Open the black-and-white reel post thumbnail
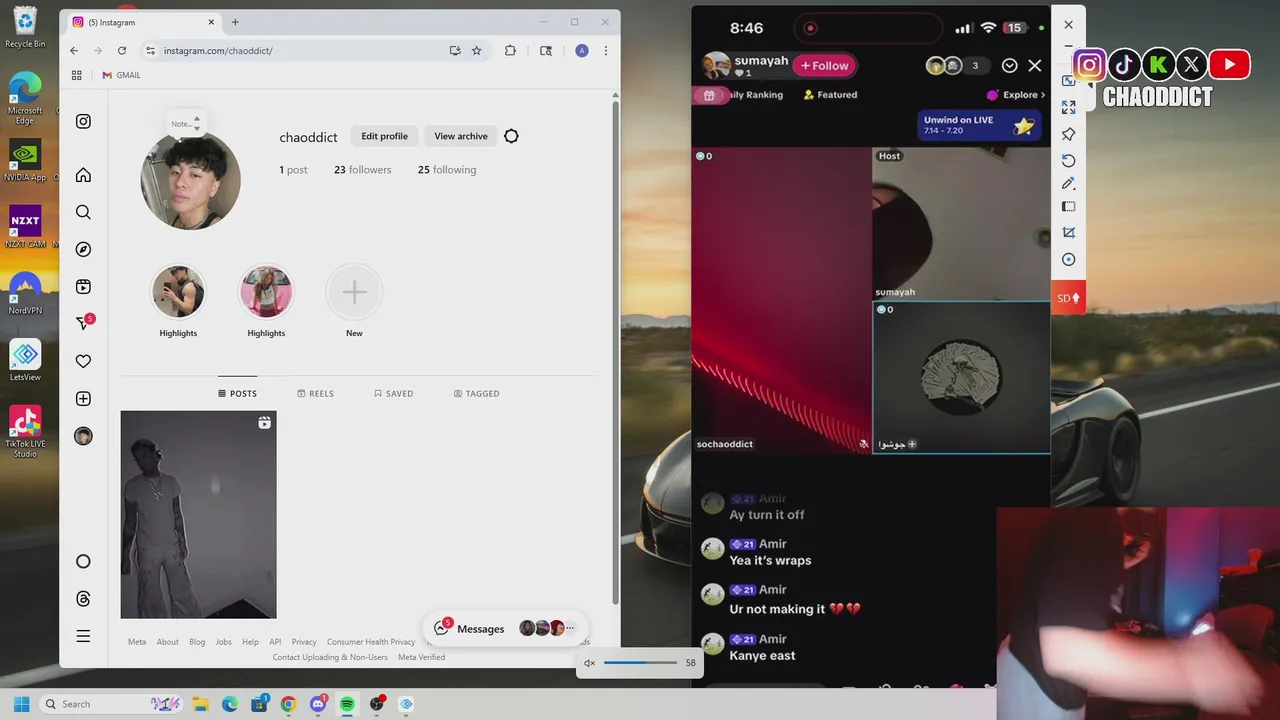This screenshot has height=720, width=1280. pos(198,514)
